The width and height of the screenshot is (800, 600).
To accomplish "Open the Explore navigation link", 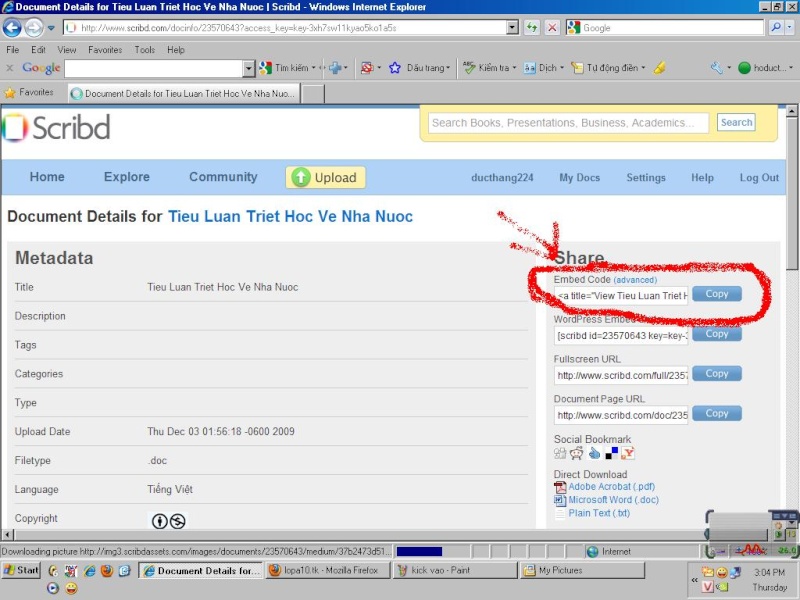I will coord(127,177).
